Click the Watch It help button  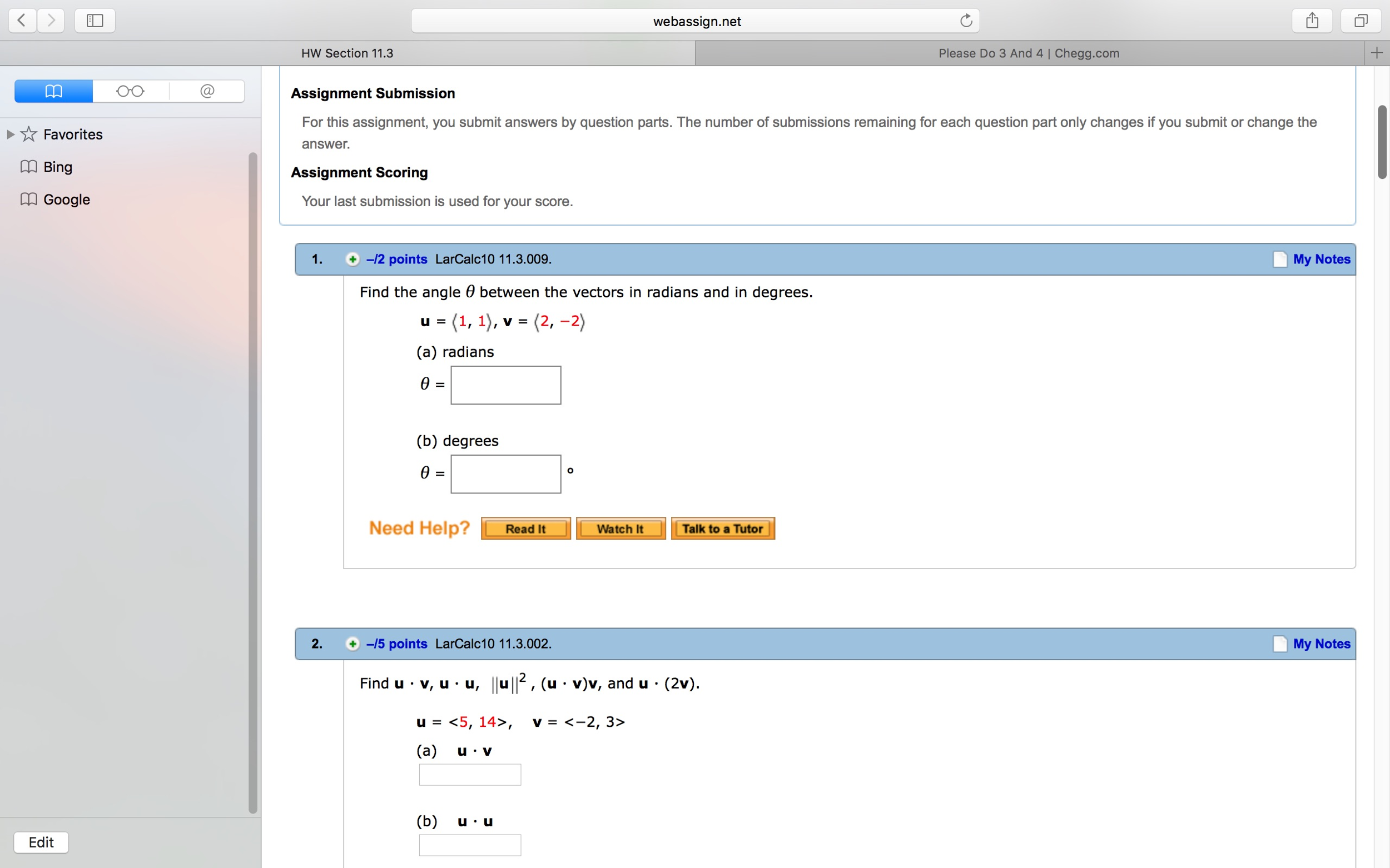point(620,528)
